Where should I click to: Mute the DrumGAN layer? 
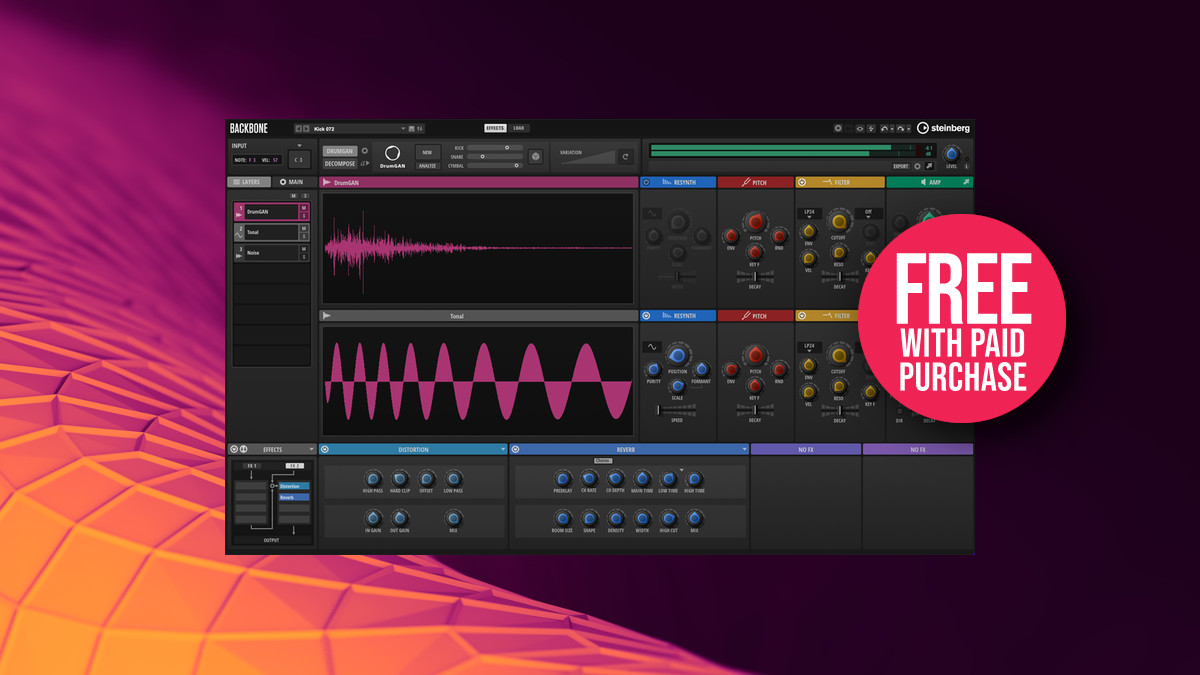coord(304,207)
